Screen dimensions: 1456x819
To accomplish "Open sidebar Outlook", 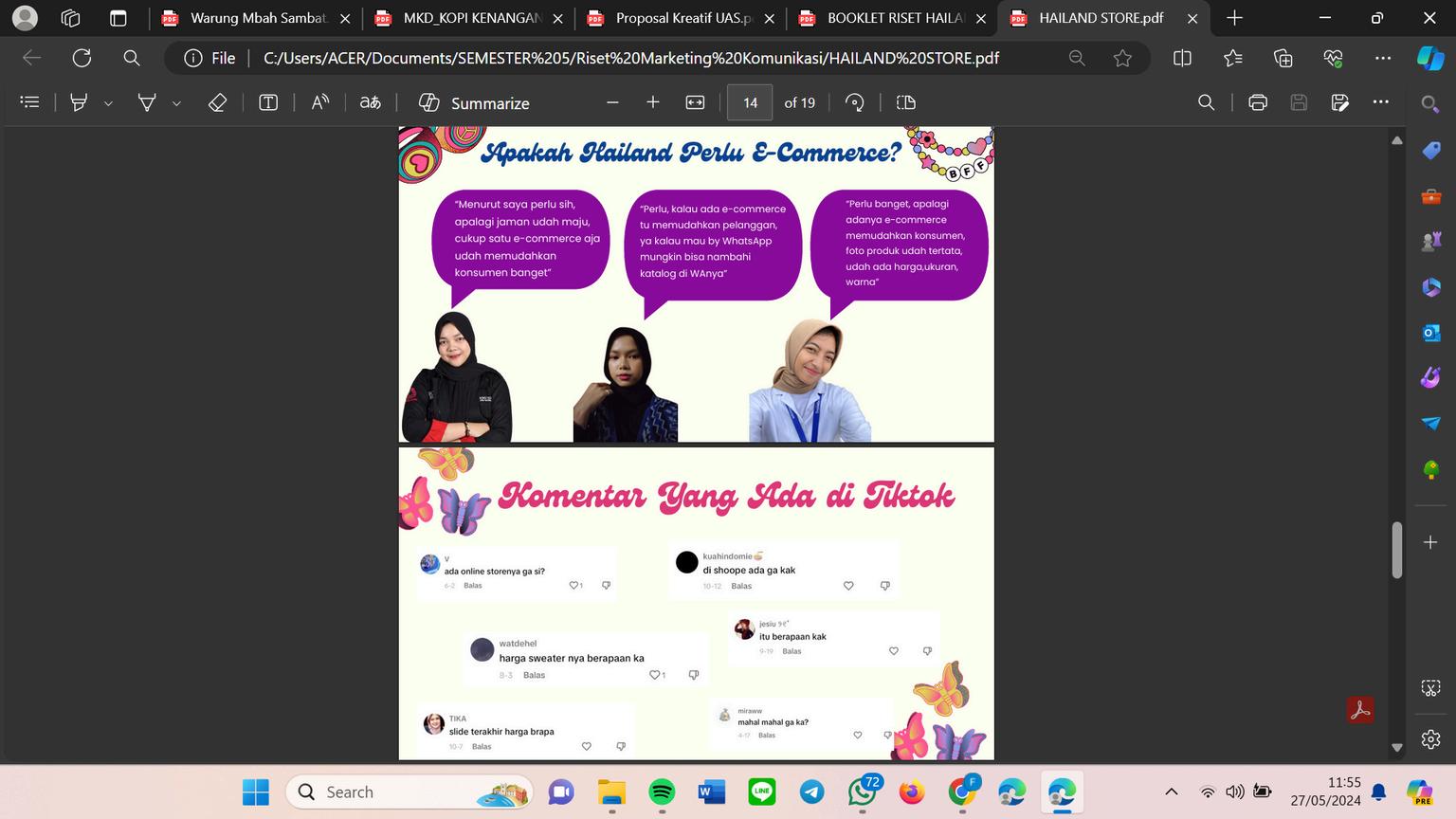I will [x=1430, y=332].
